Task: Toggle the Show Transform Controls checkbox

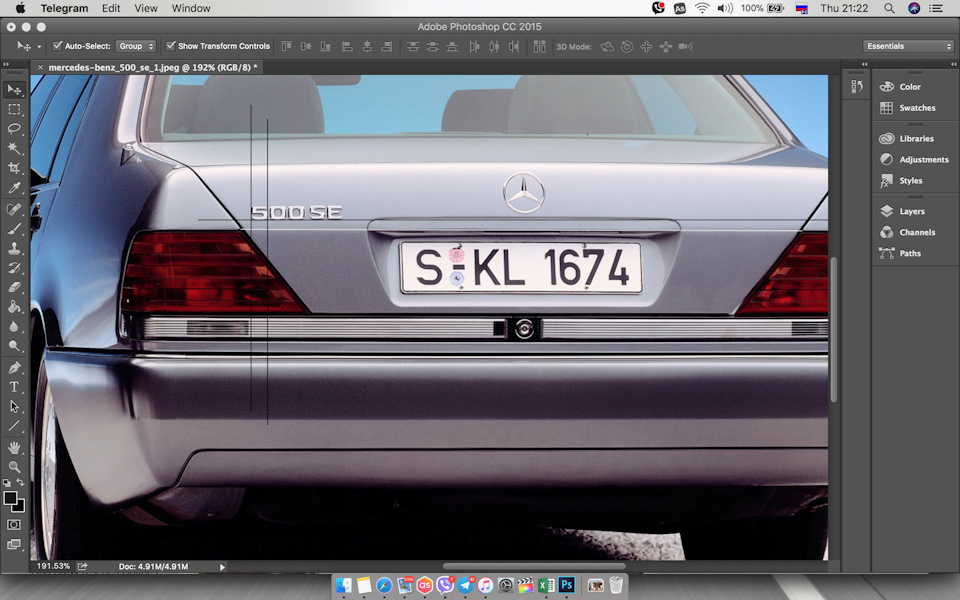Action: point(171,46)
